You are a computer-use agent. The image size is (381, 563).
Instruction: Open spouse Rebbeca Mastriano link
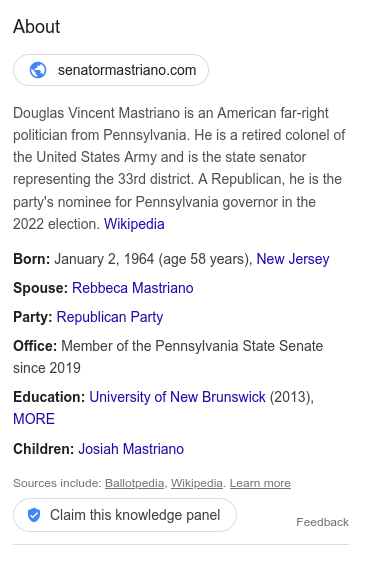coord(133,288)
